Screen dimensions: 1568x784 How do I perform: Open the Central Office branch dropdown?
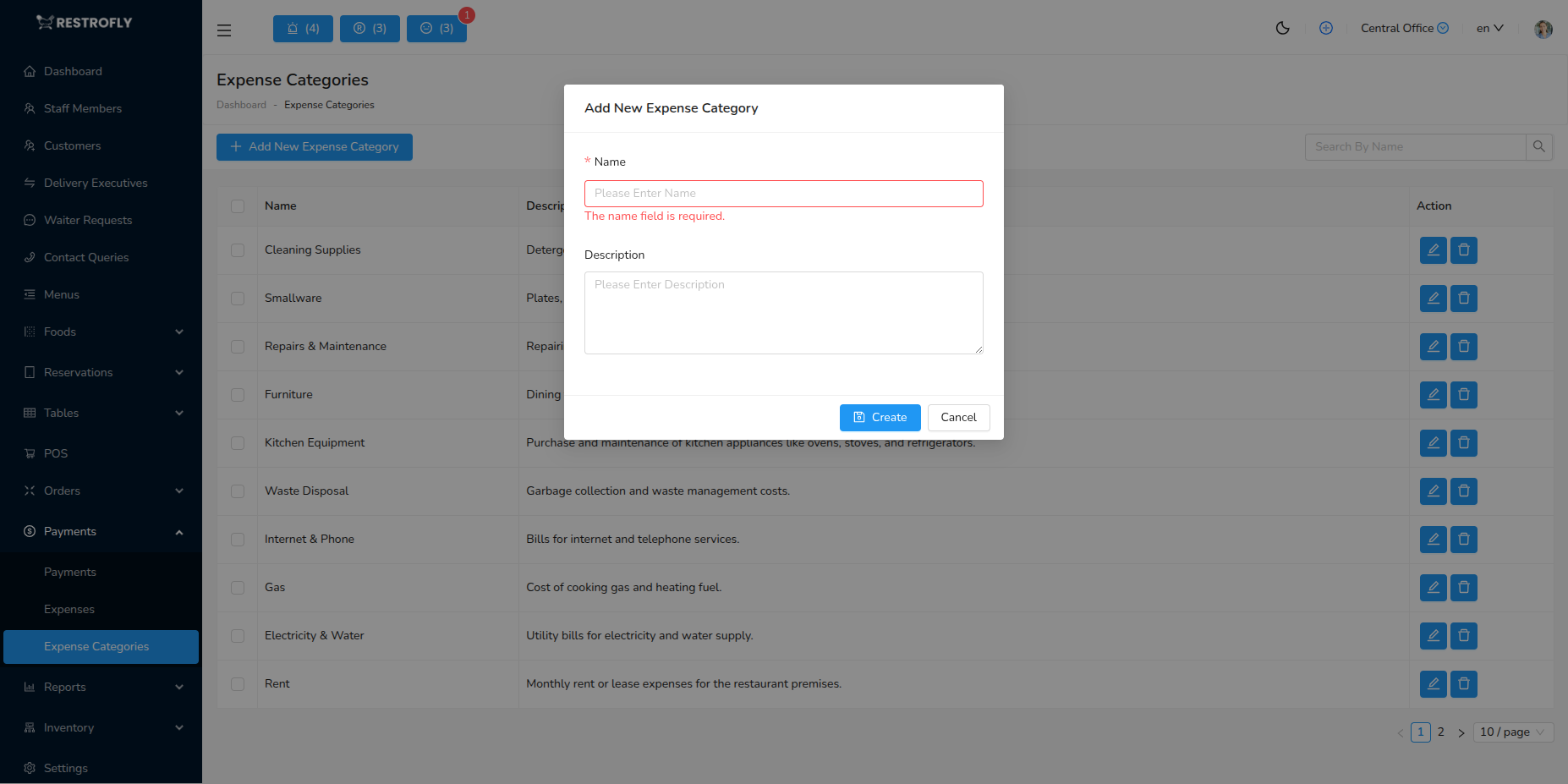pos(1403,28)
